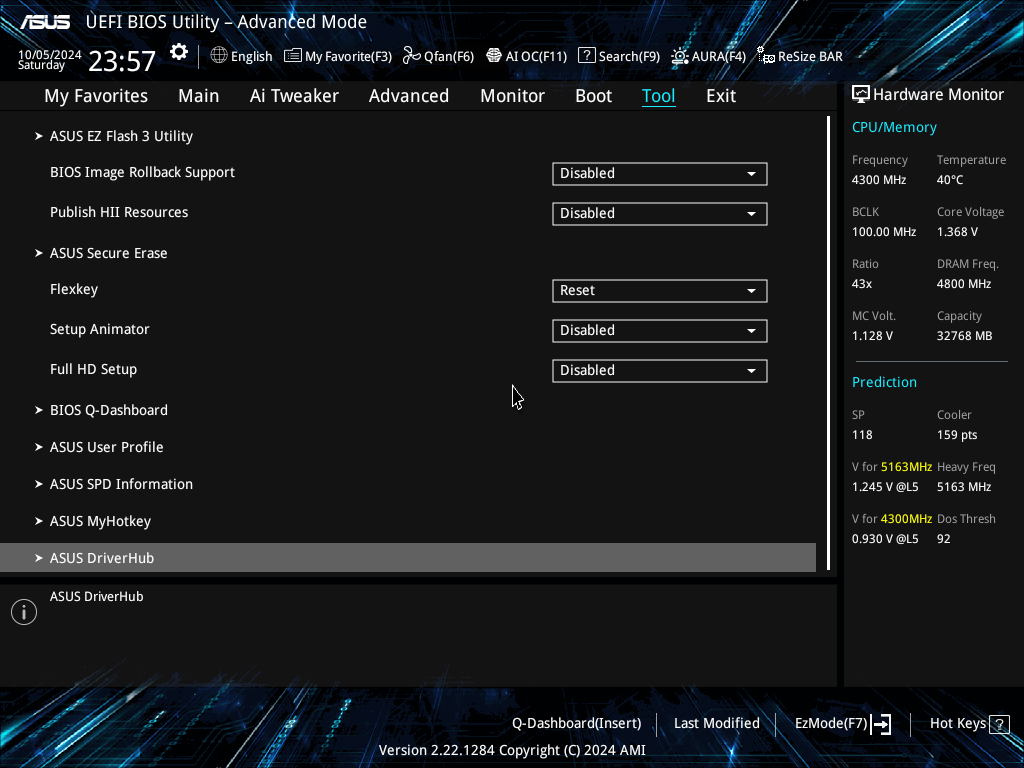The image size is (1024, 768).
Task: Click the 1.368 V core voltage value
Action: 957,232
